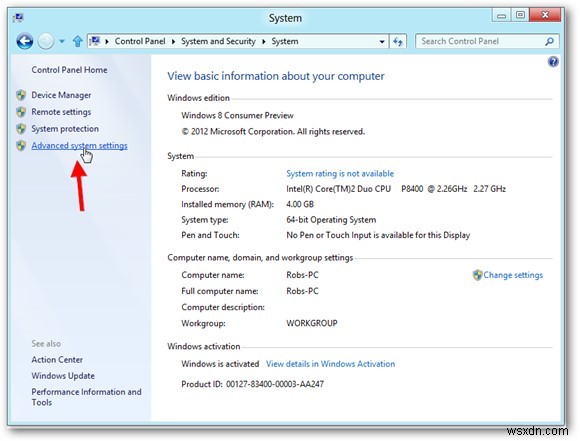Image resolution: width=580 pixels, height=441 pixels.
Task: Expand arrow after Control Panel breadcrumb
Action: pyautogui.click(x=173, y=41)
